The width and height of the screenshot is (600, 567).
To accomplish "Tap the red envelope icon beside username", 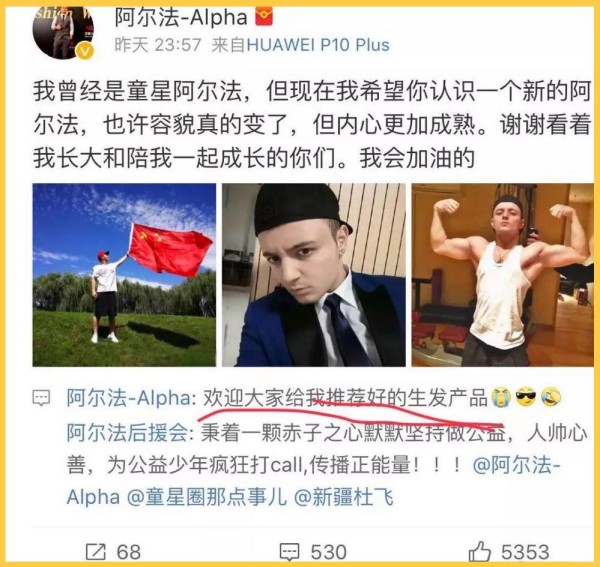I will (263, 17).
